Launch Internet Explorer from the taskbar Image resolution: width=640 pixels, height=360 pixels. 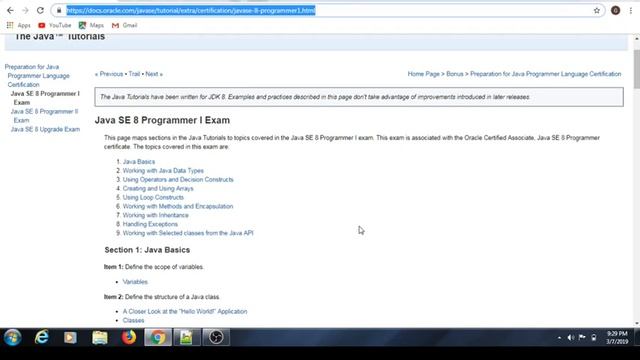(42, 338)
